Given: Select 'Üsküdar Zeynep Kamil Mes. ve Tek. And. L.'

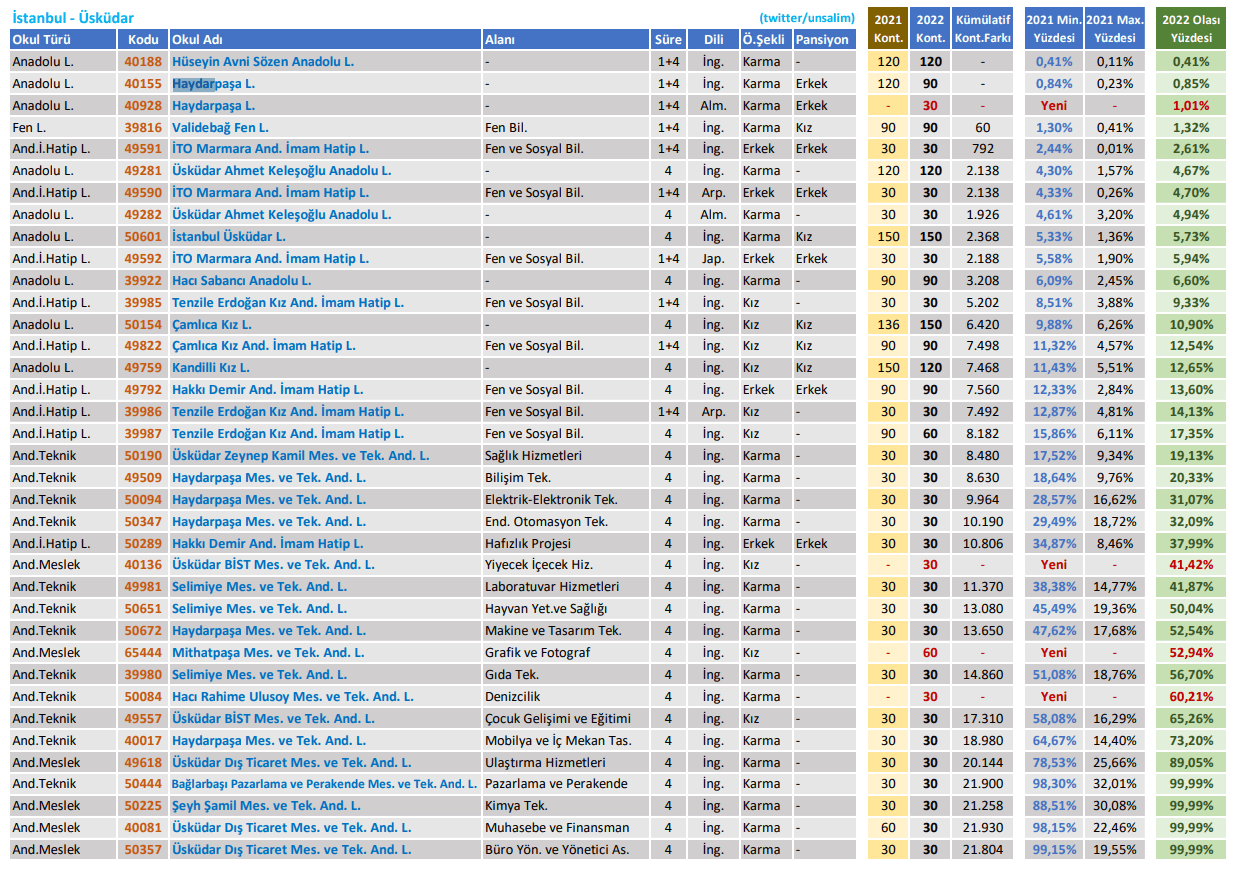Looking at the screenshot, I should point(301,456).
